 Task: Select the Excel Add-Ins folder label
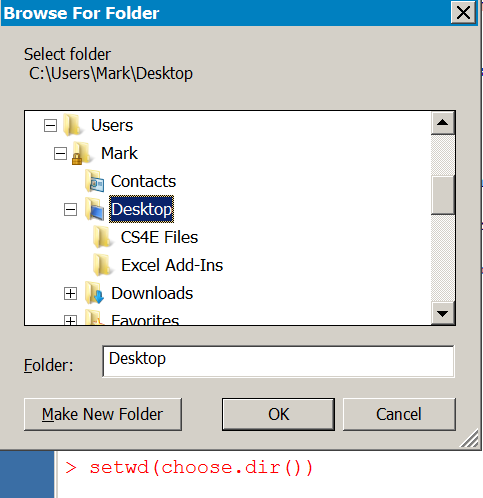point(172,265)
